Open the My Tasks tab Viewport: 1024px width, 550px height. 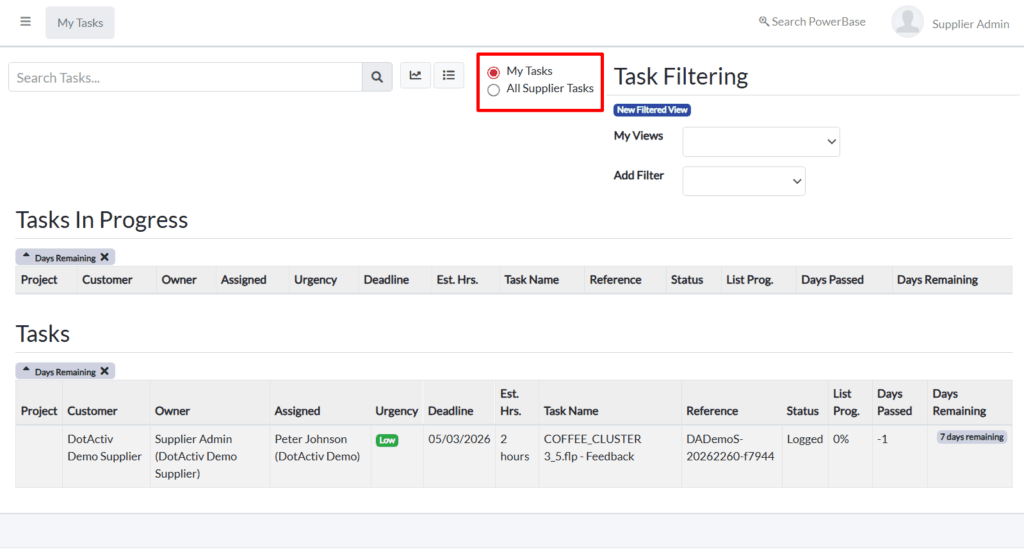[80, 22]
